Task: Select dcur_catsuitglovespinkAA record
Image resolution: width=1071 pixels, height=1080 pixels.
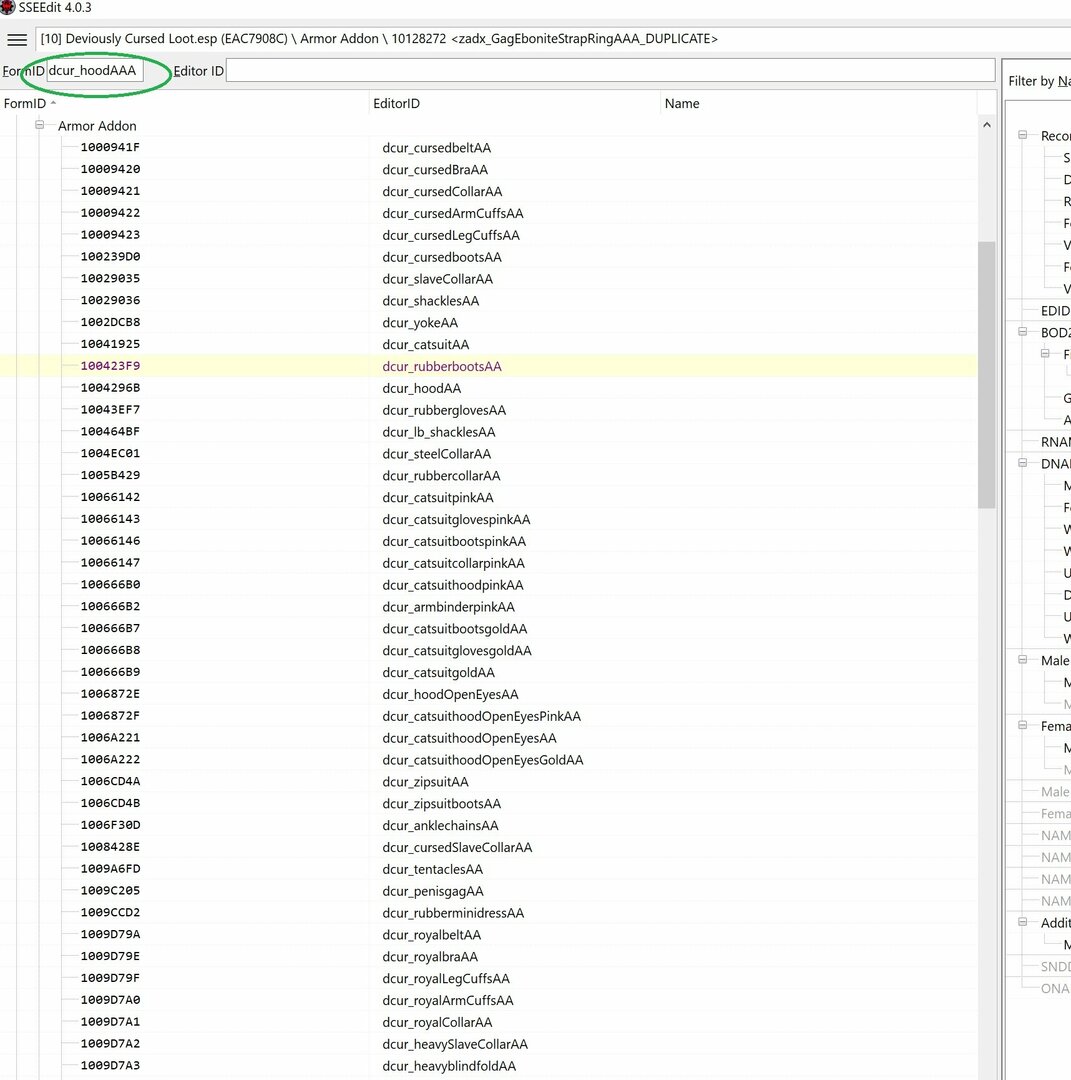Action: click(x=489, y=519)
